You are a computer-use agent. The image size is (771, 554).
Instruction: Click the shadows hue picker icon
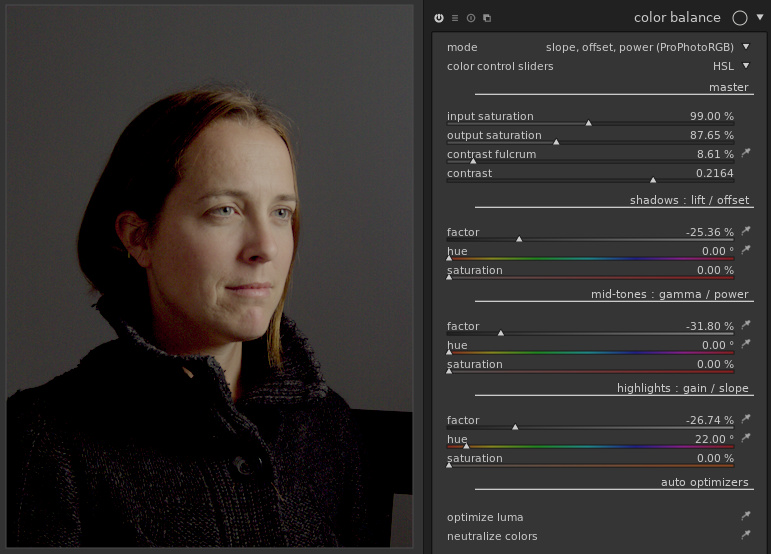click(746, 250)
